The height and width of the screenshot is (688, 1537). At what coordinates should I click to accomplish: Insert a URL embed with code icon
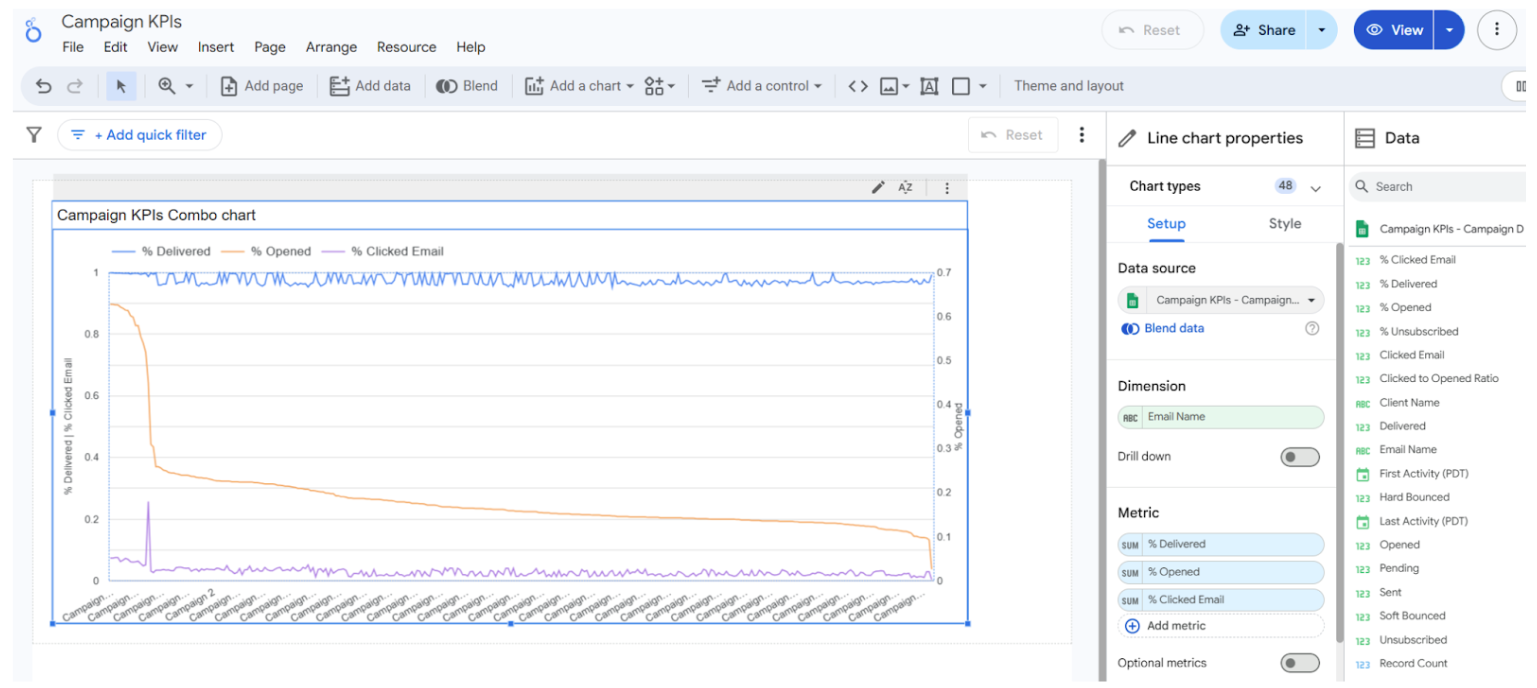[858, 86]
